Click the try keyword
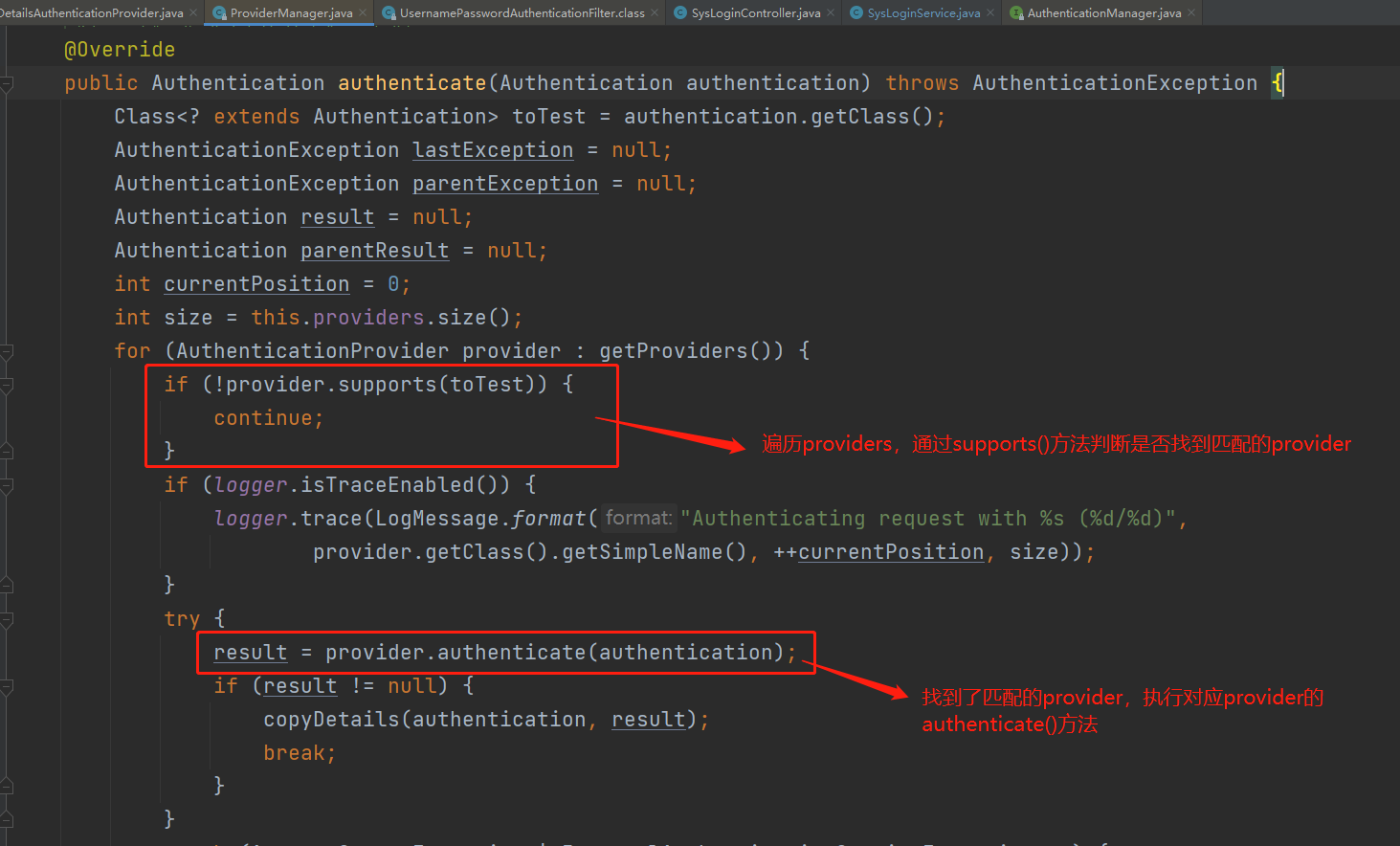Viewport: 1400px width, 846px height. point(182,619)
